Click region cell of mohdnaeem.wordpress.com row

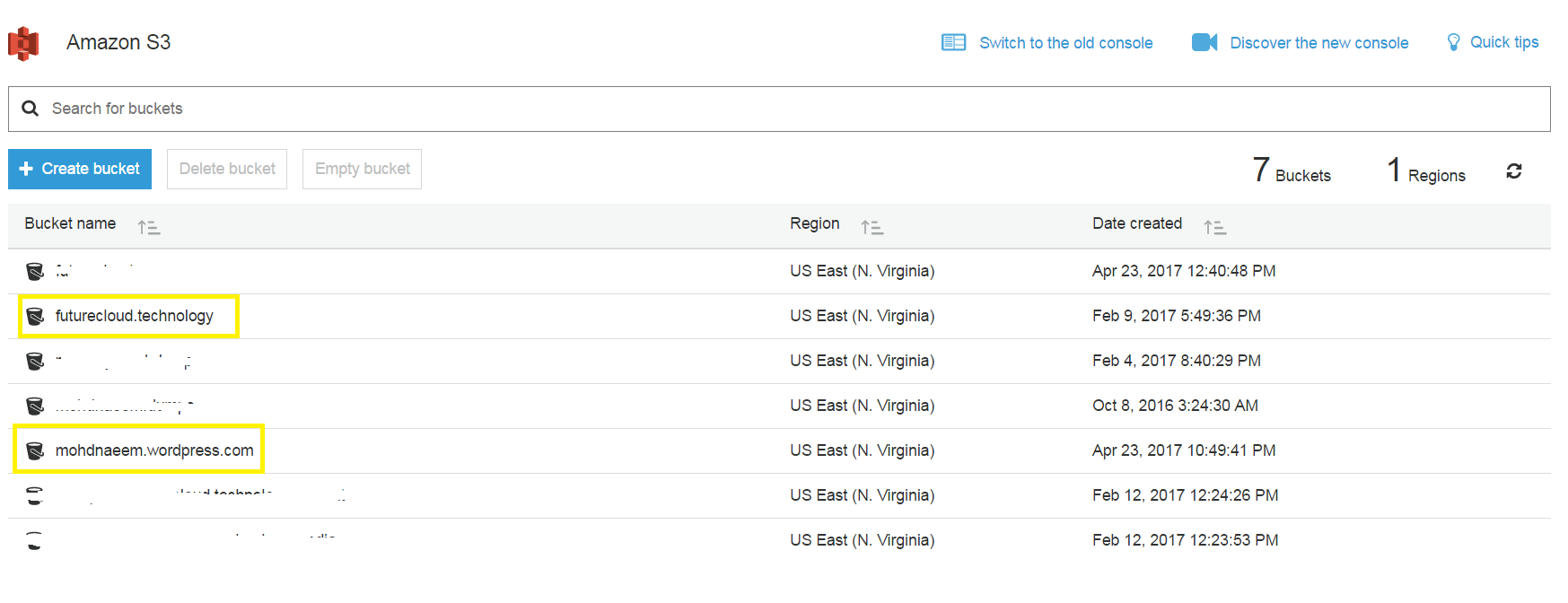(863, 450)
